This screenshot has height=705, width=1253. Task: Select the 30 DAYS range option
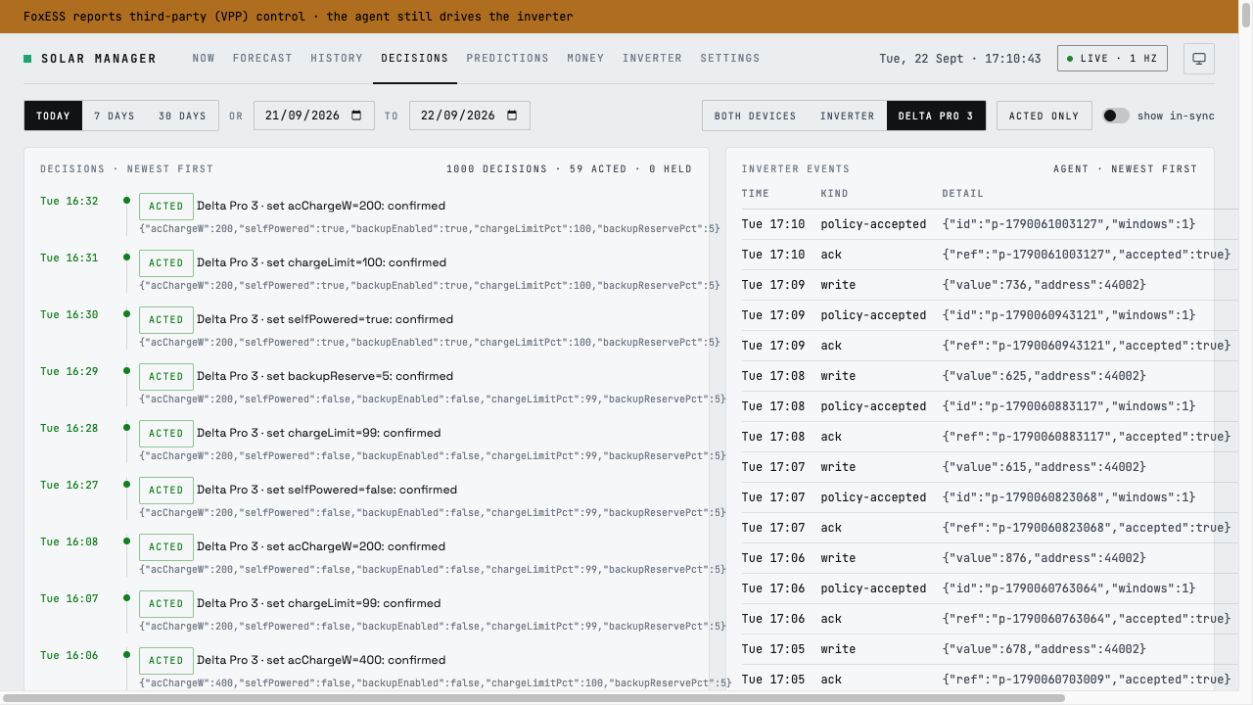pyautogui.click(x=182, y=116)
